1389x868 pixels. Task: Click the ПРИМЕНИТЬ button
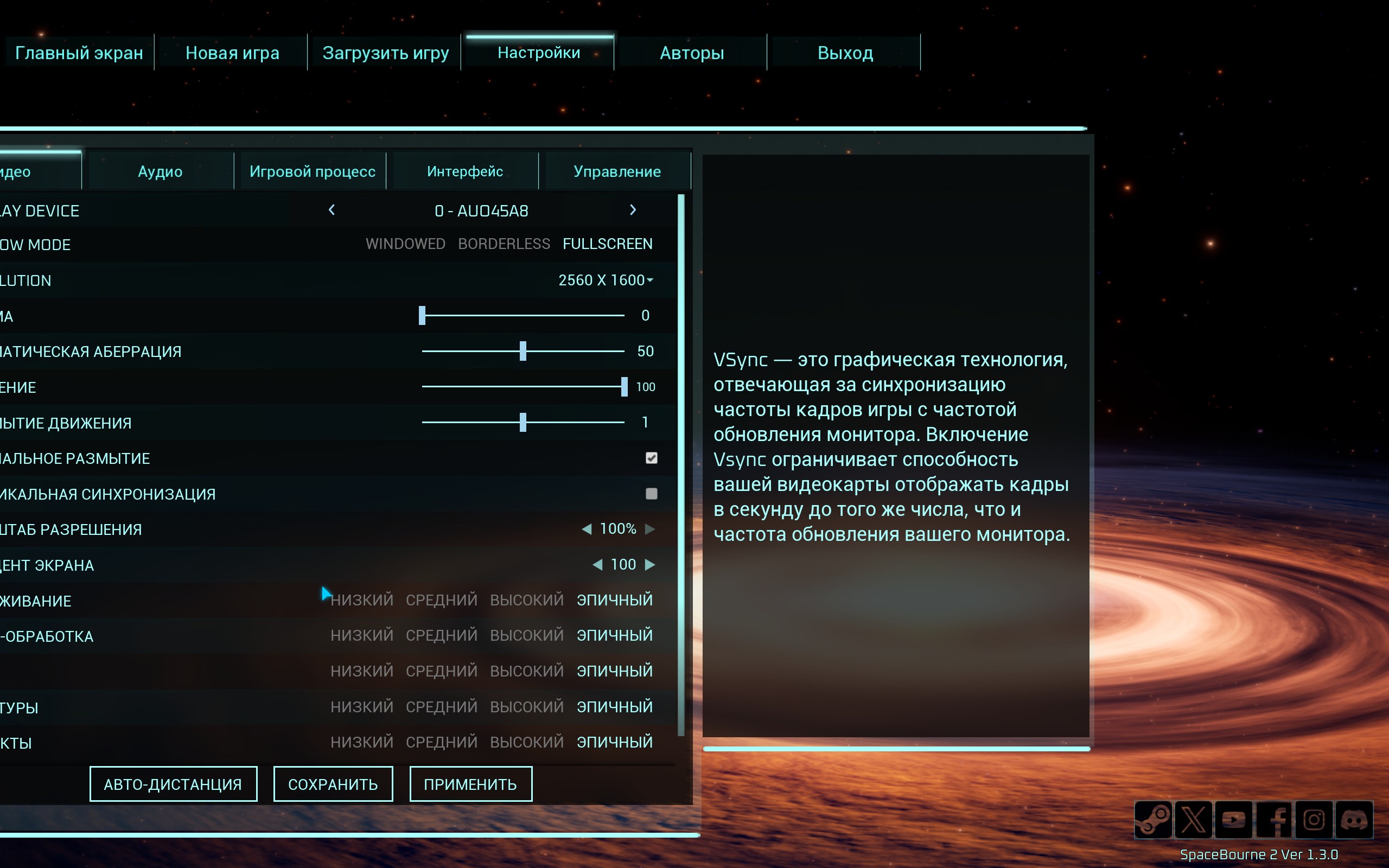(x=470, y=784)
